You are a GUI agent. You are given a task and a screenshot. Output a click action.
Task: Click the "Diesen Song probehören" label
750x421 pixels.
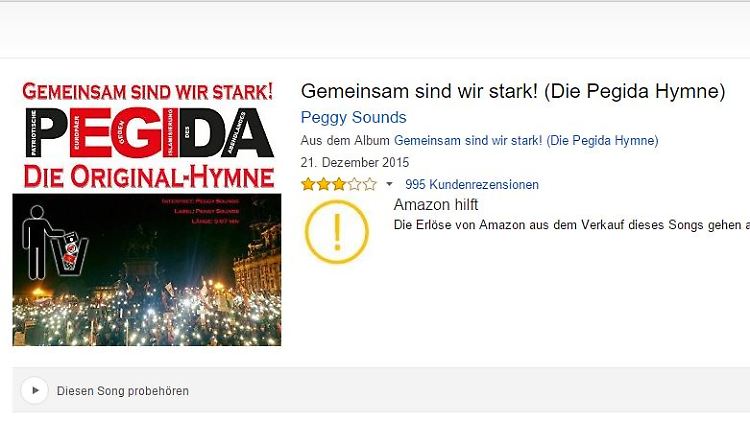[x=123, y=391]
